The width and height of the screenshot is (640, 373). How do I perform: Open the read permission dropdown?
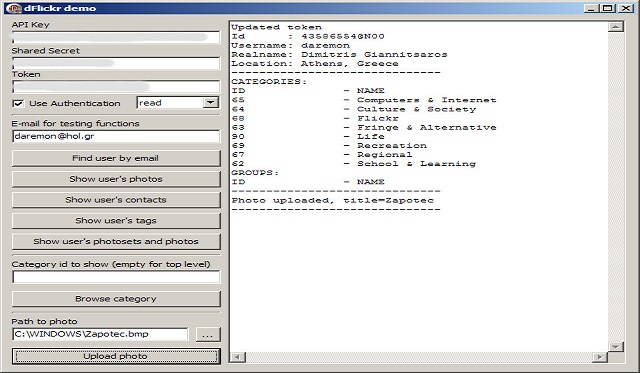pyautogui.click(x=211, y=102)
